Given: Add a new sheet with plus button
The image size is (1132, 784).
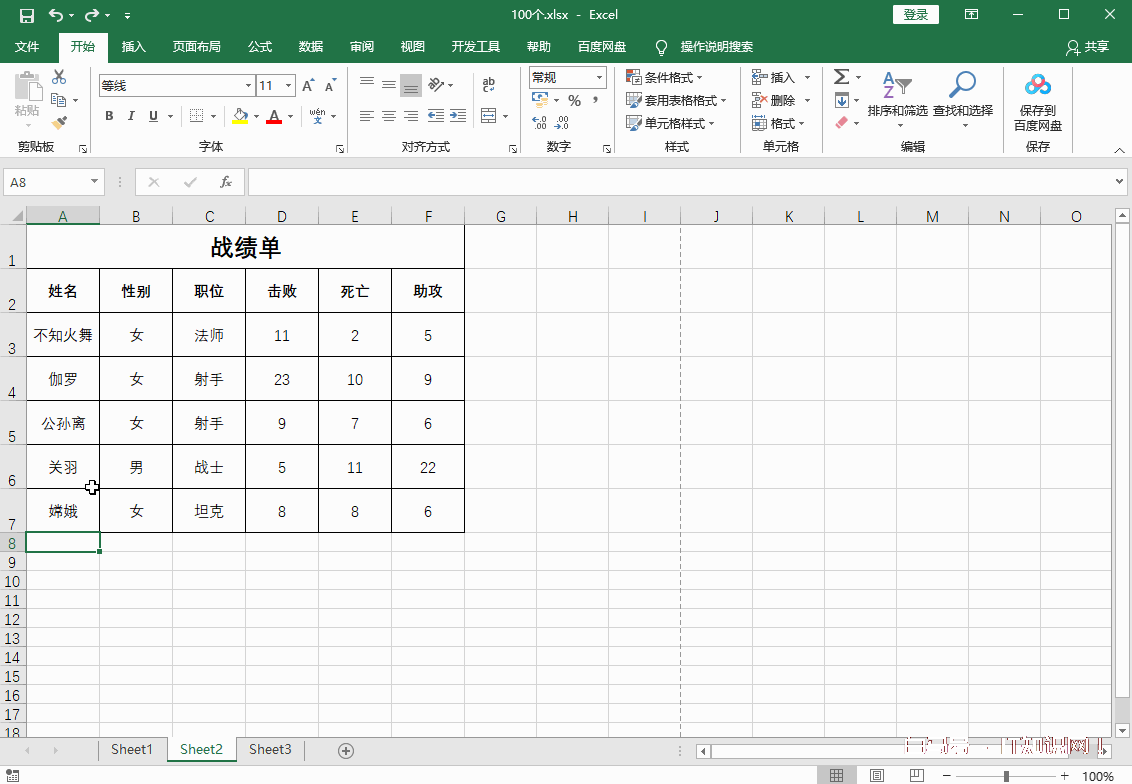Looking at the screenshot, I should (346, 750).
